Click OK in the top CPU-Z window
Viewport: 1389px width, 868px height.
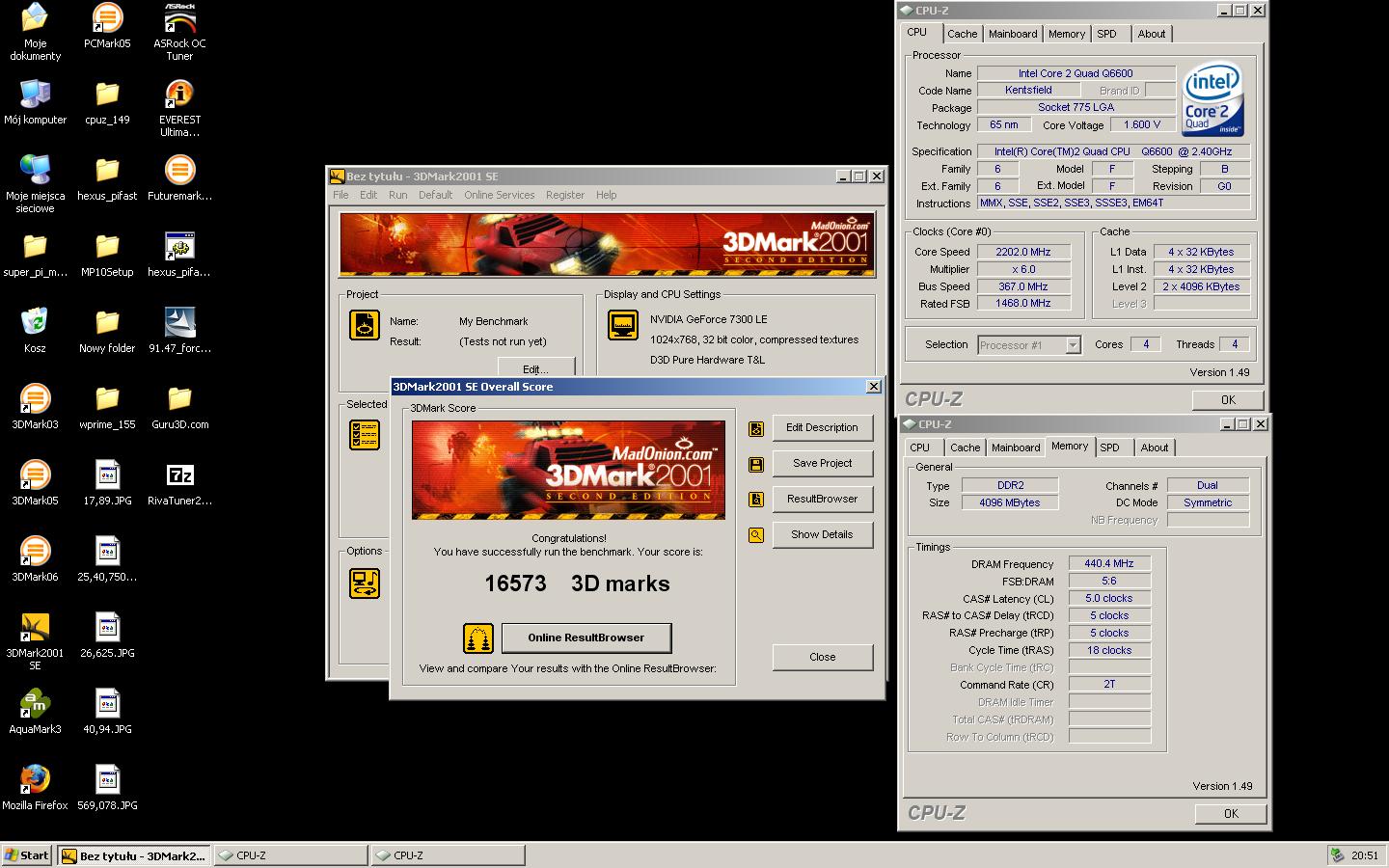pyautogui.click(x=1228, y=399)
